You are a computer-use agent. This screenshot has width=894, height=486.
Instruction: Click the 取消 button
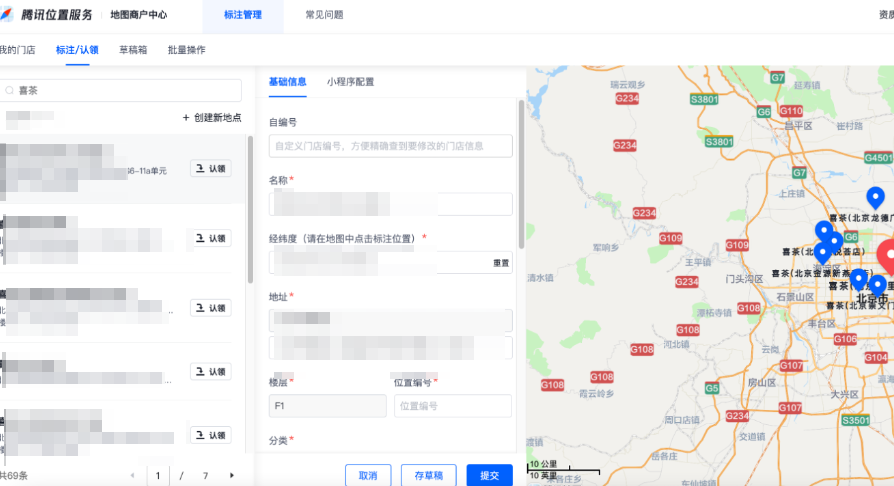pyautogui.click(x=368, y=475)
